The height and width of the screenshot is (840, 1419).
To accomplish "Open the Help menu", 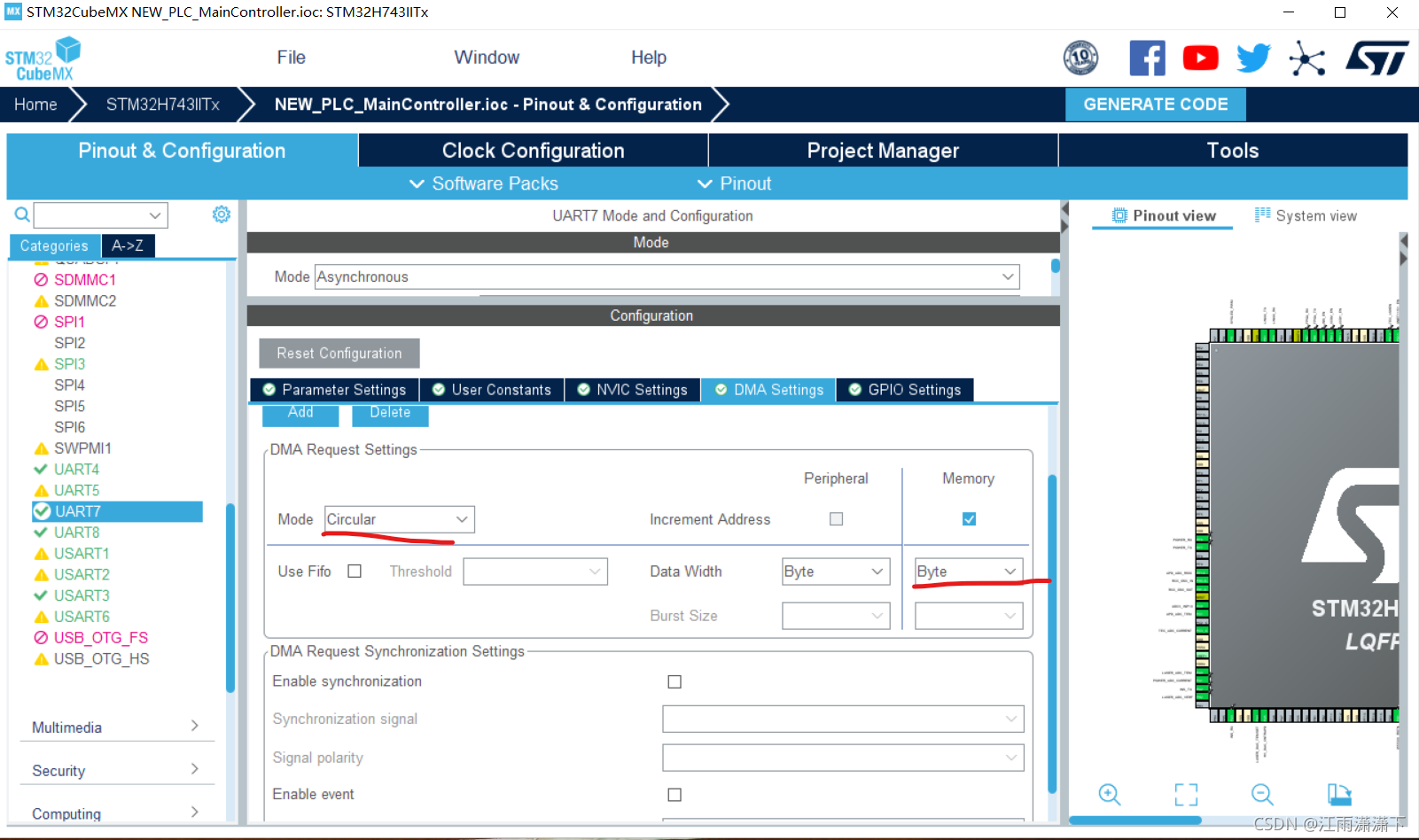I will click(x=649, y=58).
